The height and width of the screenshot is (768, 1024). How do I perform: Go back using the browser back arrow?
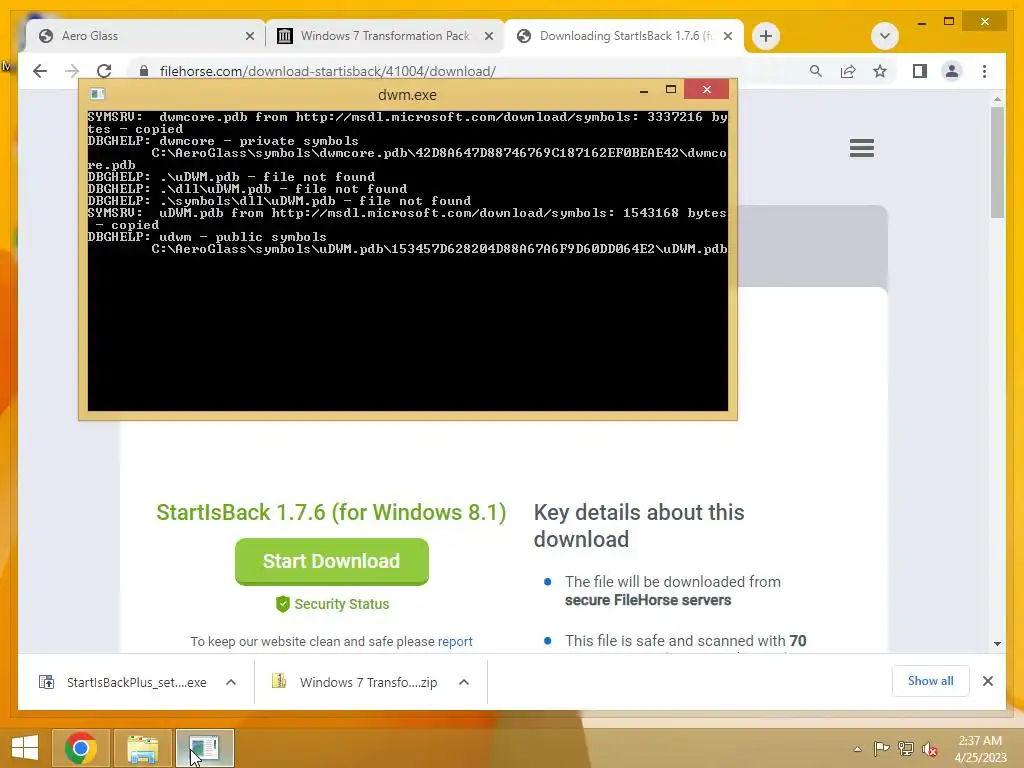(40, 71)
